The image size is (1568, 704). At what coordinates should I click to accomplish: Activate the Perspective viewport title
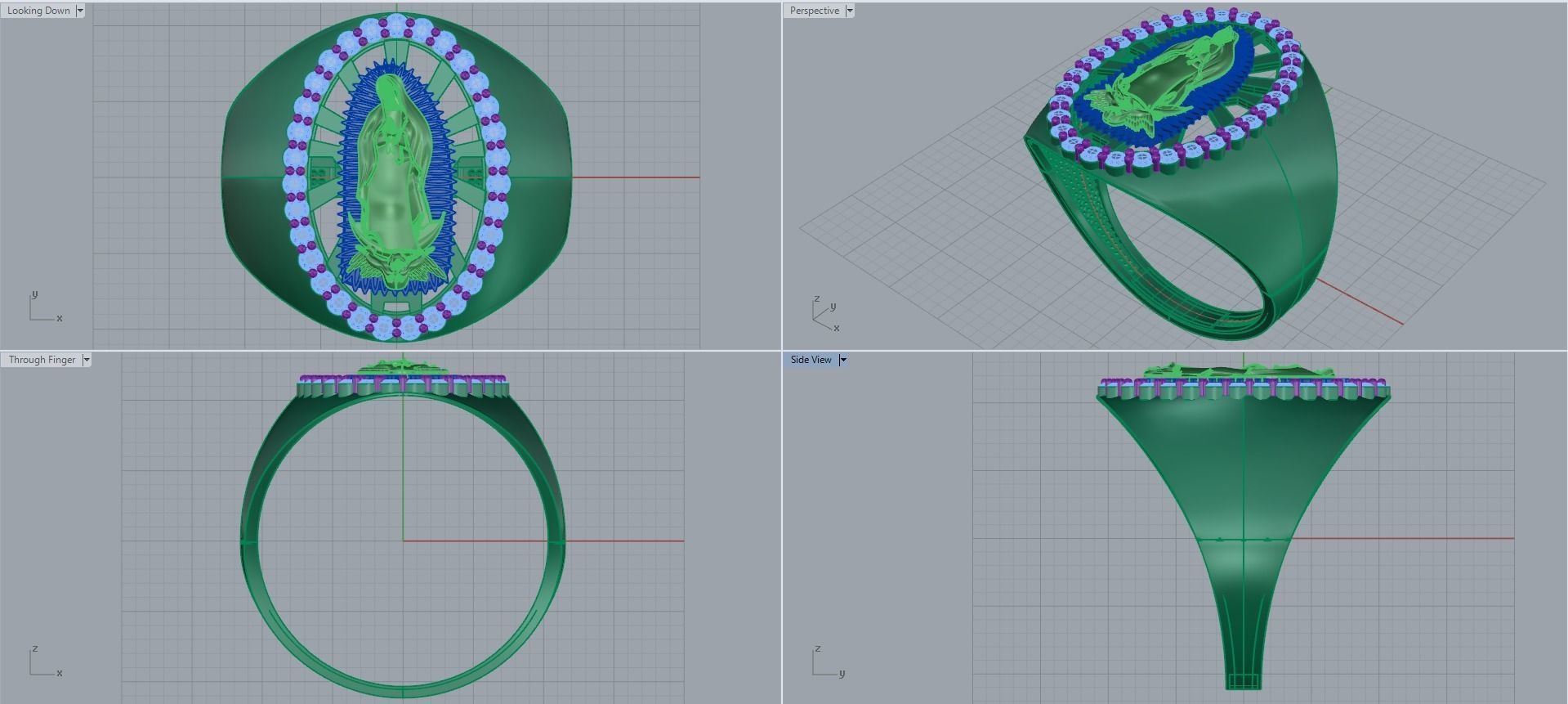(x=815, y=11)
